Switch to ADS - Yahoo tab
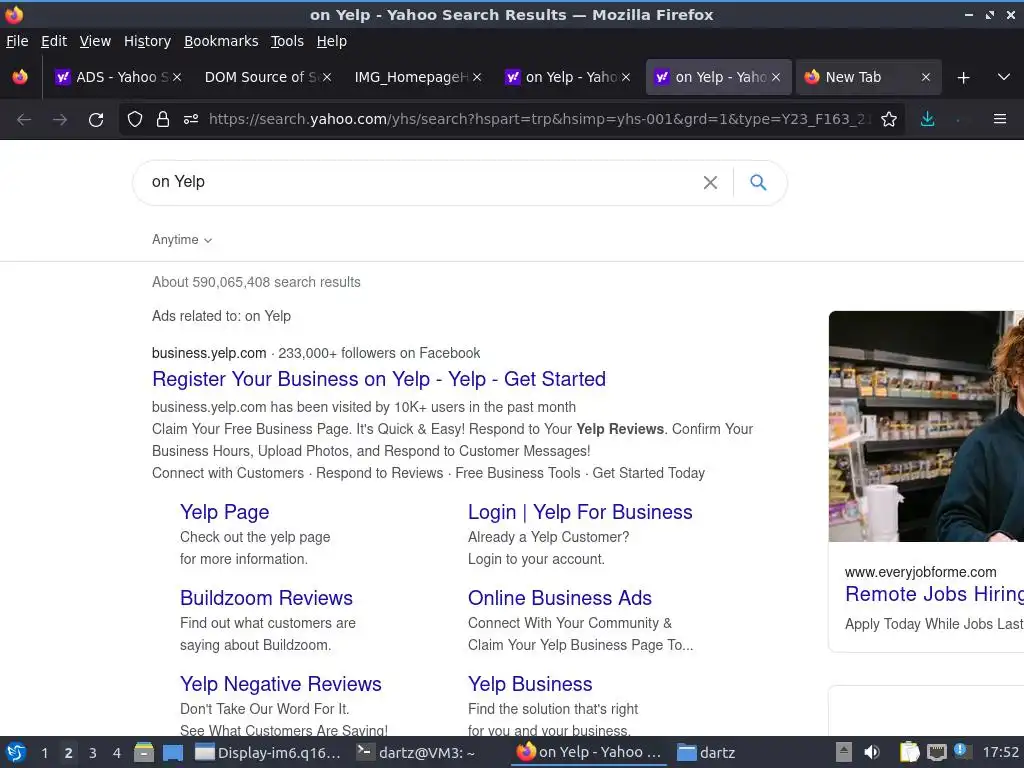 [x=118, y=77]
